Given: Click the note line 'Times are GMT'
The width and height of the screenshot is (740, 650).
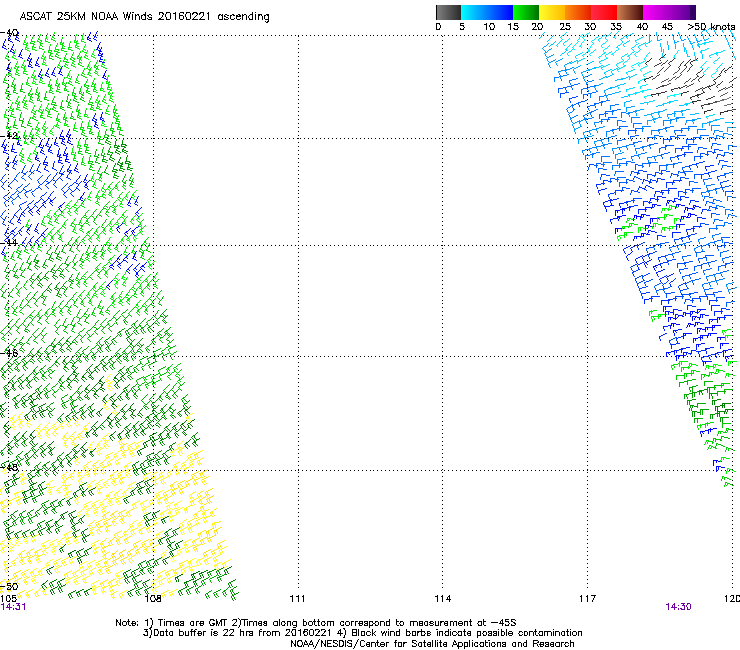Looking at the screenshot, I should [194, 623].
